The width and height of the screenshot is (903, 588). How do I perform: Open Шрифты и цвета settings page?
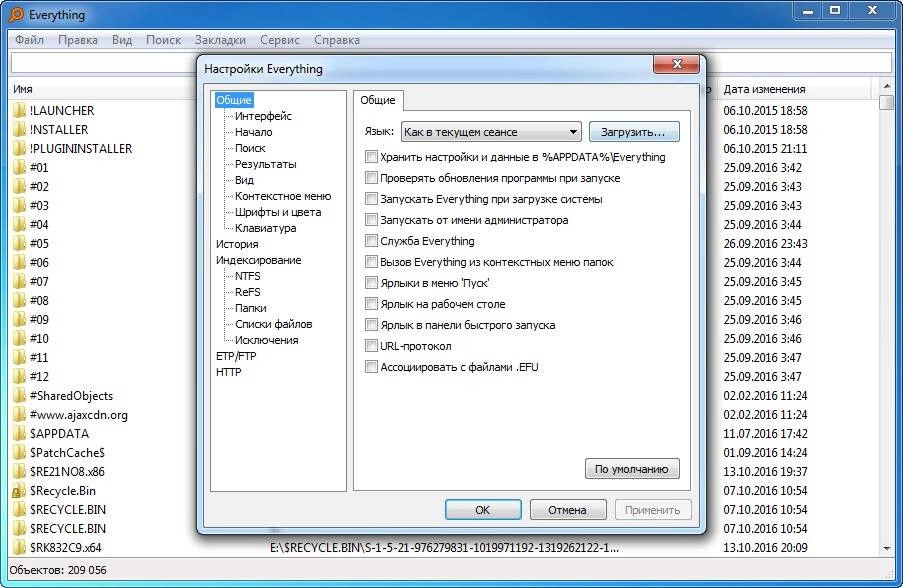click(x=278, y=212)
